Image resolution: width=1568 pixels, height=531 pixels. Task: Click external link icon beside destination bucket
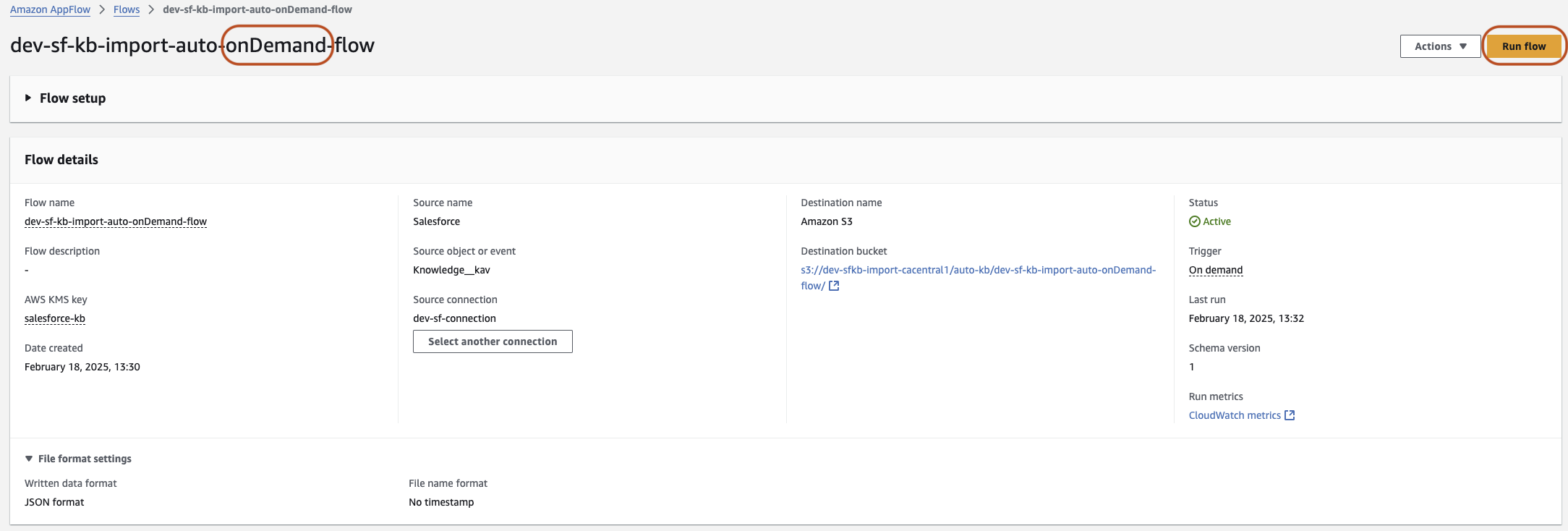[x=834, y=286]
